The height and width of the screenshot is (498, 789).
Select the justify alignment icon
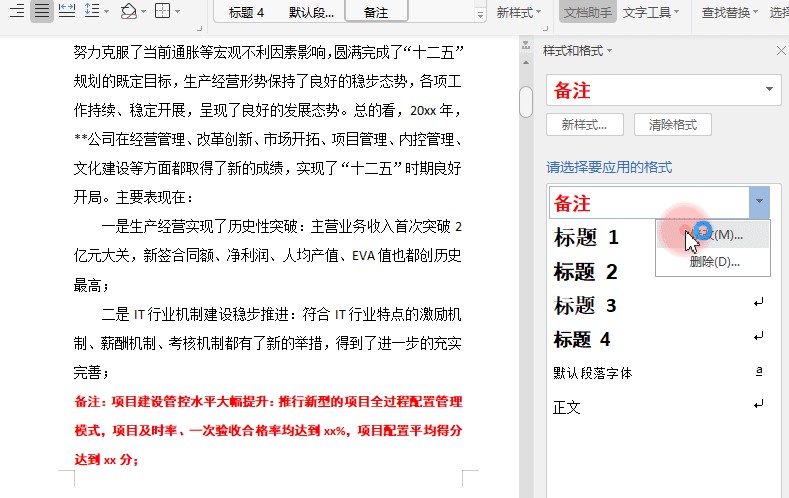pos(42,11)
